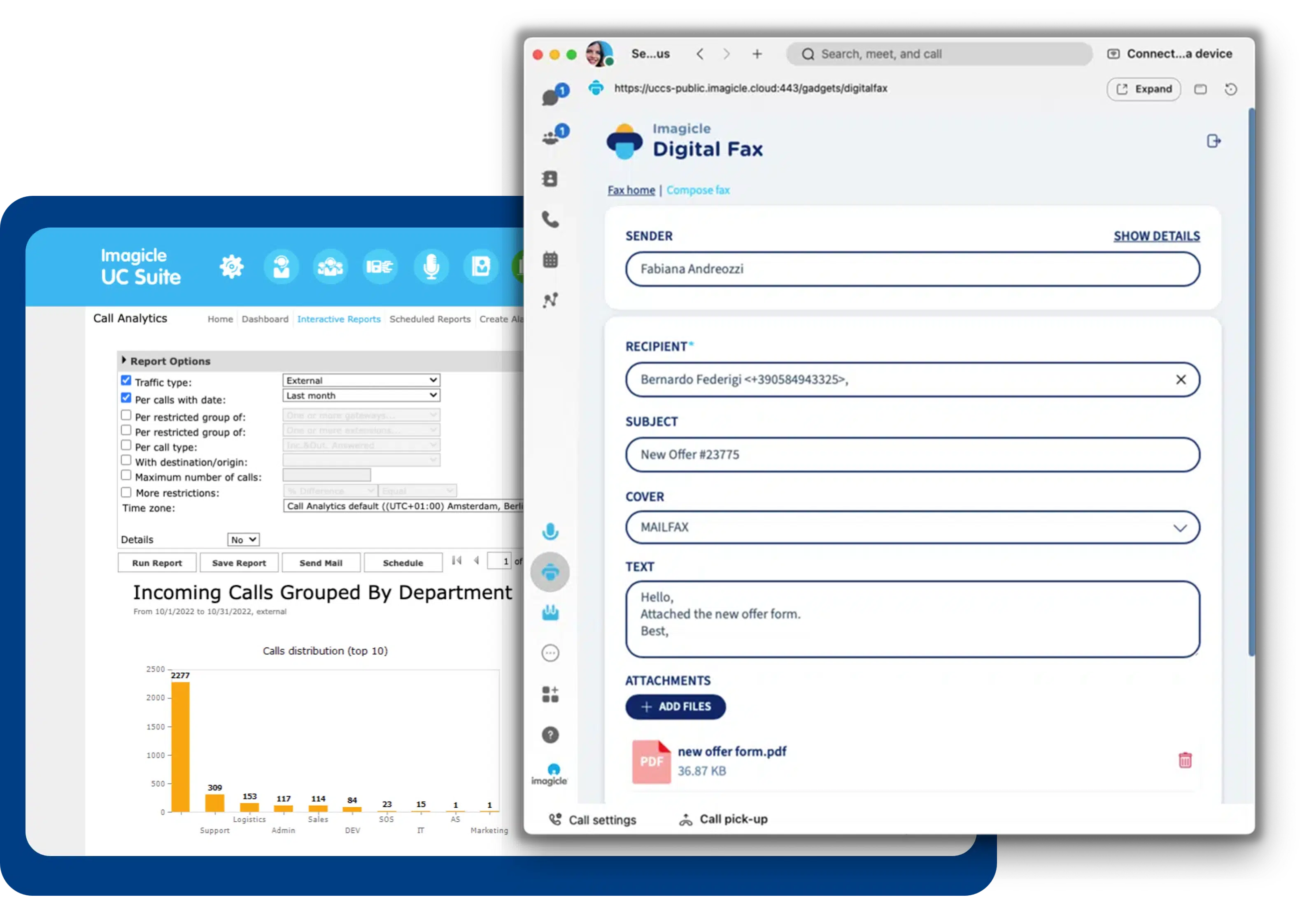Screen dimensions: 1316x897
Task: Click the phone calling icon in sidebar
Action: point(550,219)
